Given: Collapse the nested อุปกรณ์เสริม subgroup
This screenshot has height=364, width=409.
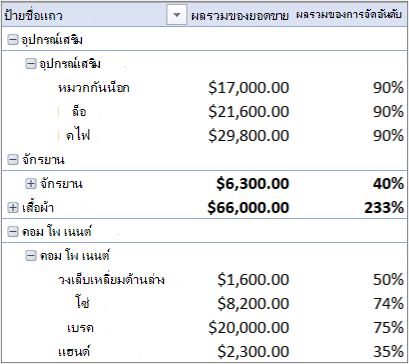Looking at the screenshot, I should 31,64.
